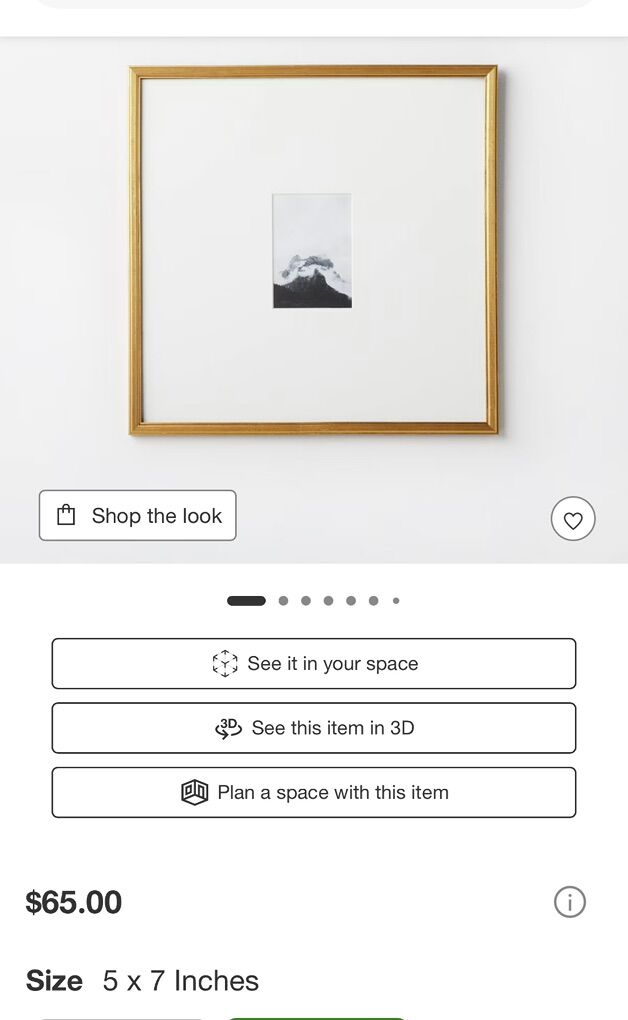The height and width of the screenshot is (1020, 628).
Task: Go to the fourth carousel dot
Action: pos(329,600)
